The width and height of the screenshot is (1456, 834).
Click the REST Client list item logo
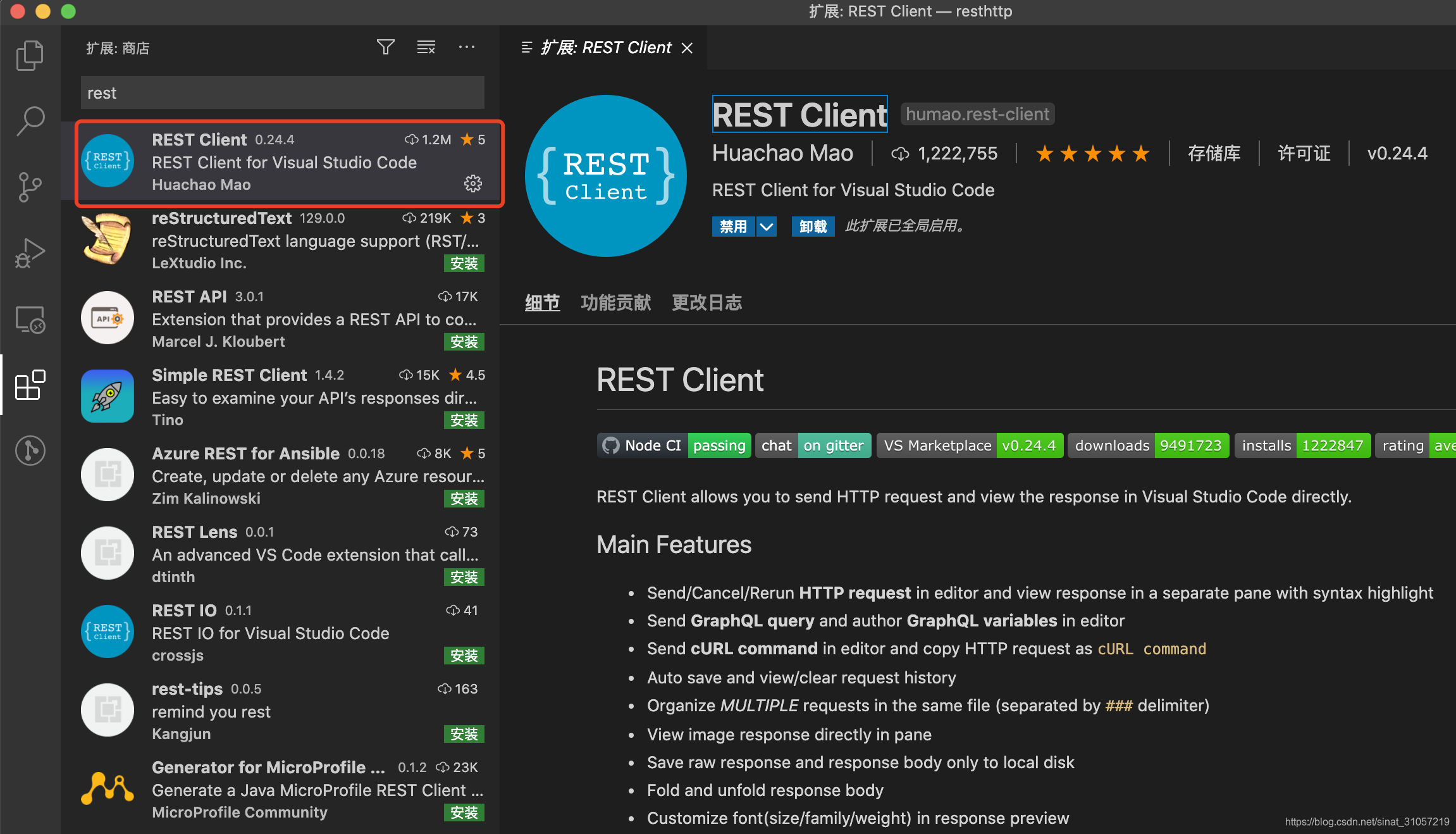[x=108, y=161]
